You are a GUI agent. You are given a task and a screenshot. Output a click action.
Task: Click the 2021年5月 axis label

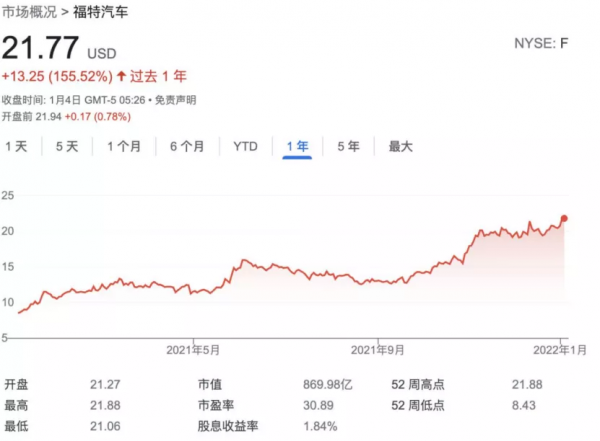tap(193, 350)
